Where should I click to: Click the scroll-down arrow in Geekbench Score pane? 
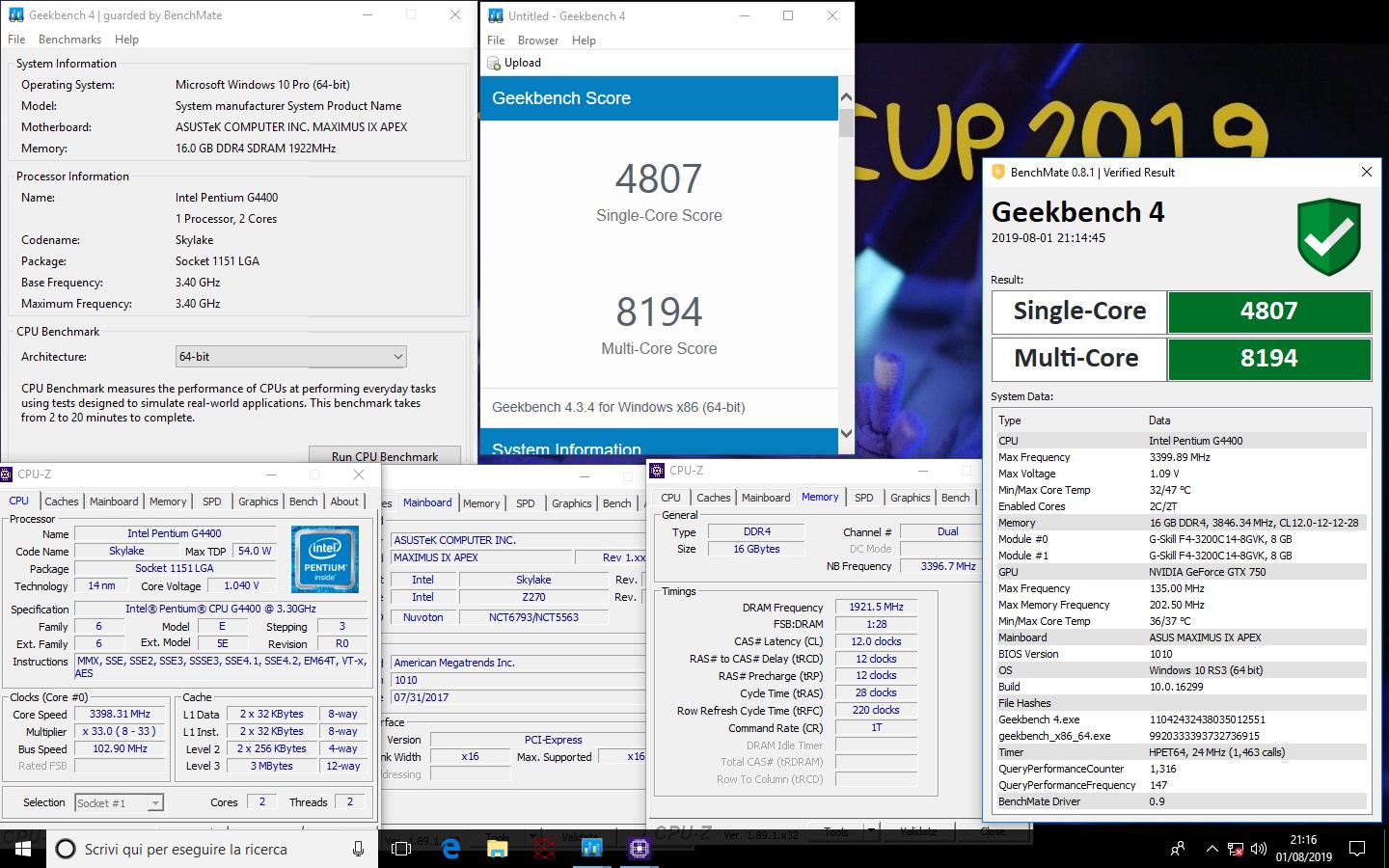(x=846, y=433)
